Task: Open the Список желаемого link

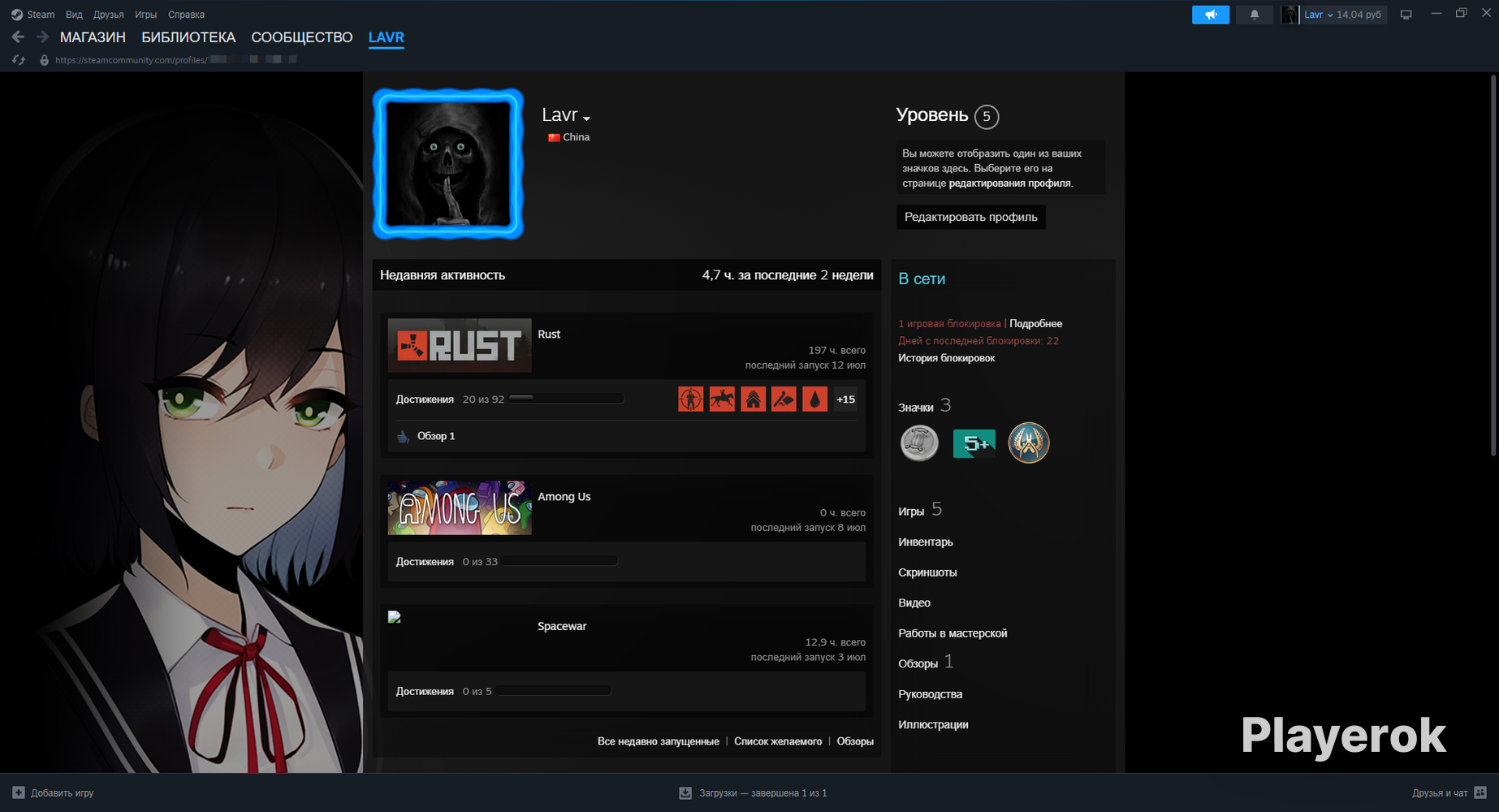Action: 778,741
